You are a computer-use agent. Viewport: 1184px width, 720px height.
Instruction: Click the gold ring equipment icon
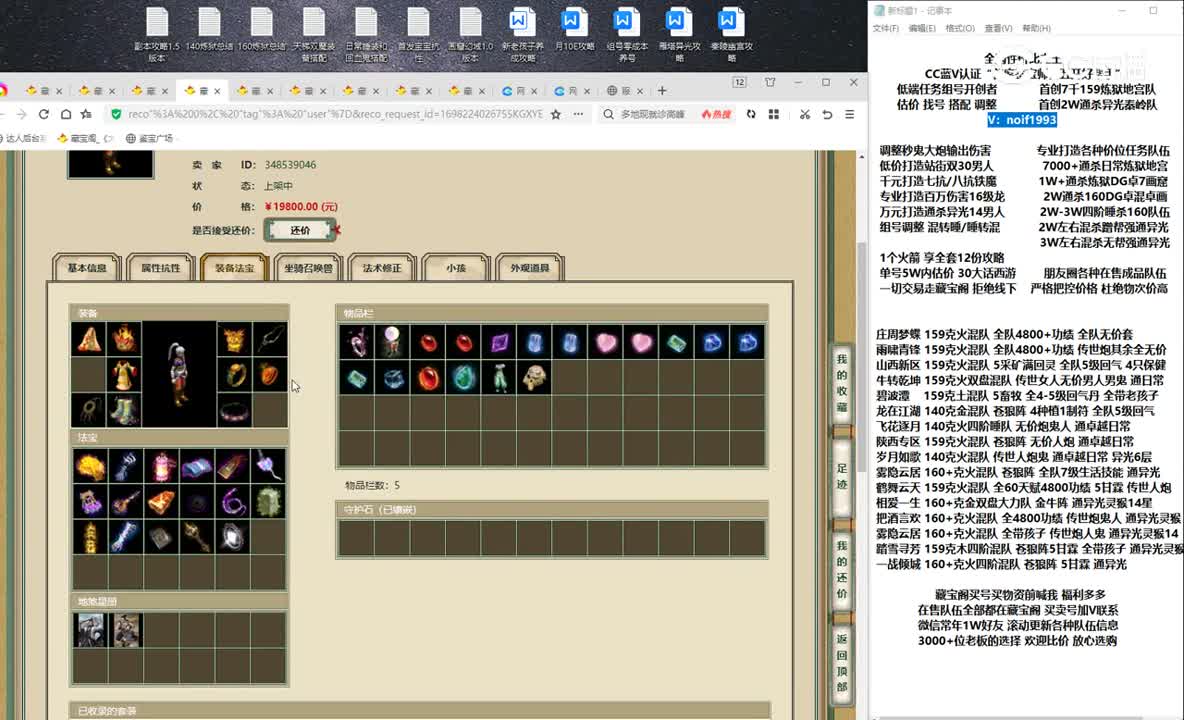coord(234,375)
